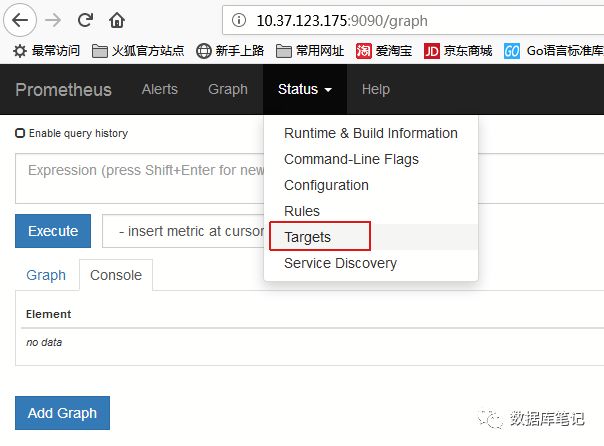The height and width of the screenshot is (446, 604).
Task: Reload the page with refresh icon
Action: pyautogui.click(x=85, y=19)
